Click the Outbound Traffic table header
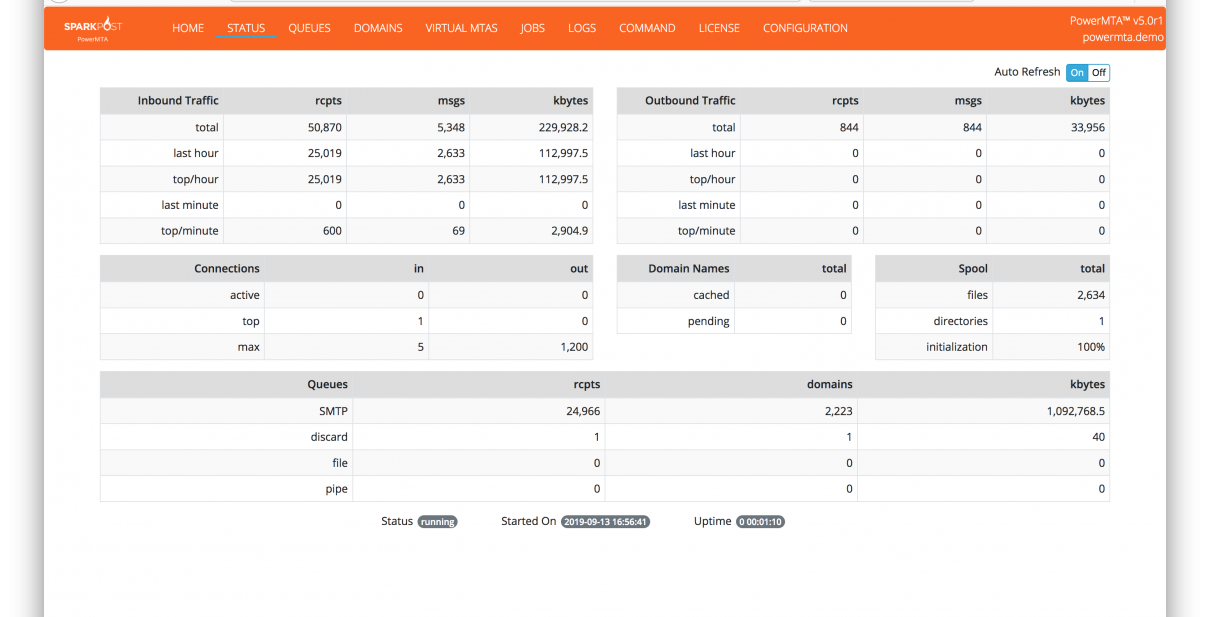The height and width of the screenshot is (617, 1210). [690, 101]
